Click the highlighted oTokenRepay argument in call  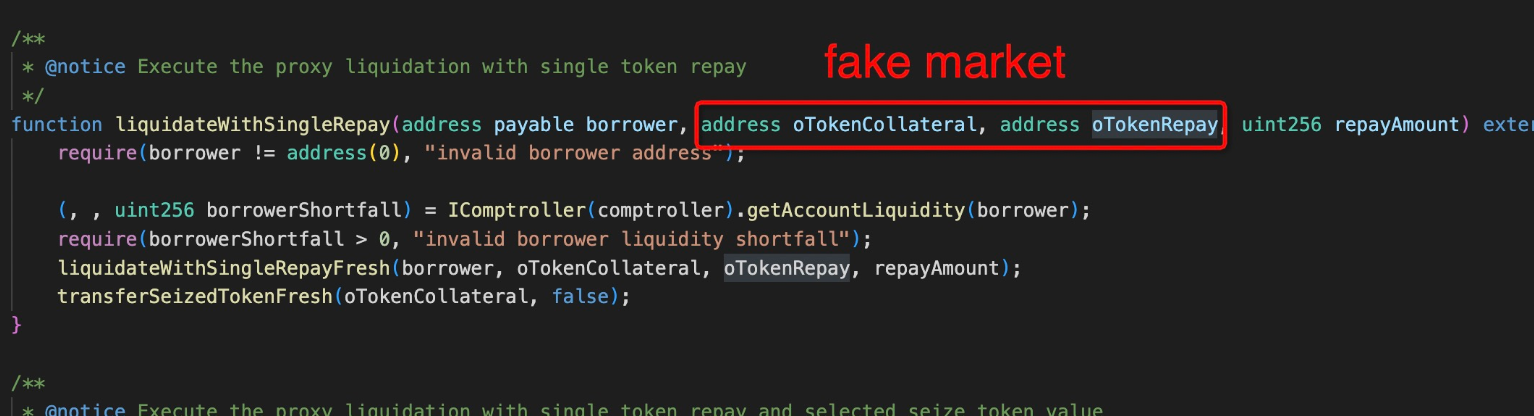787,269
